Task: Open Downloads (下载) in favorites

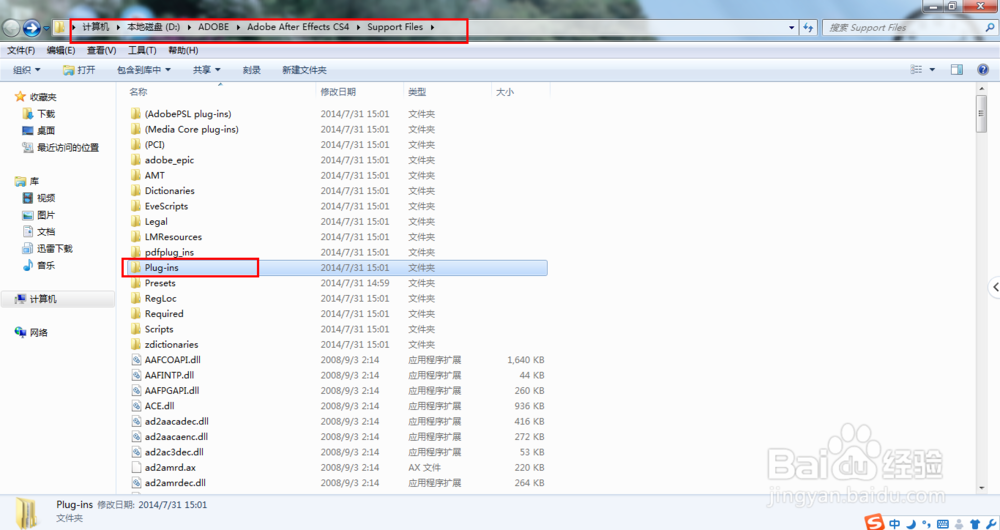Action: [39, 114]
